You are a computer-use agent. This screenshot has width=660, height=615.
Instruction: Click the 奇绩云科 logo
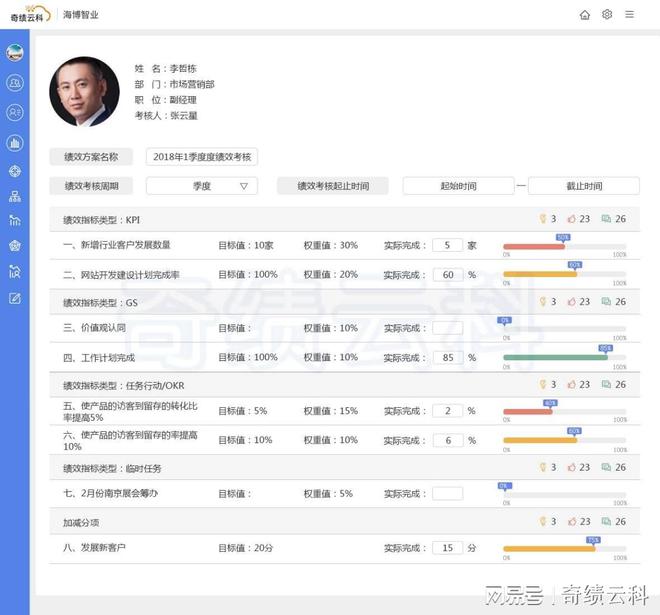pos(30,14)
